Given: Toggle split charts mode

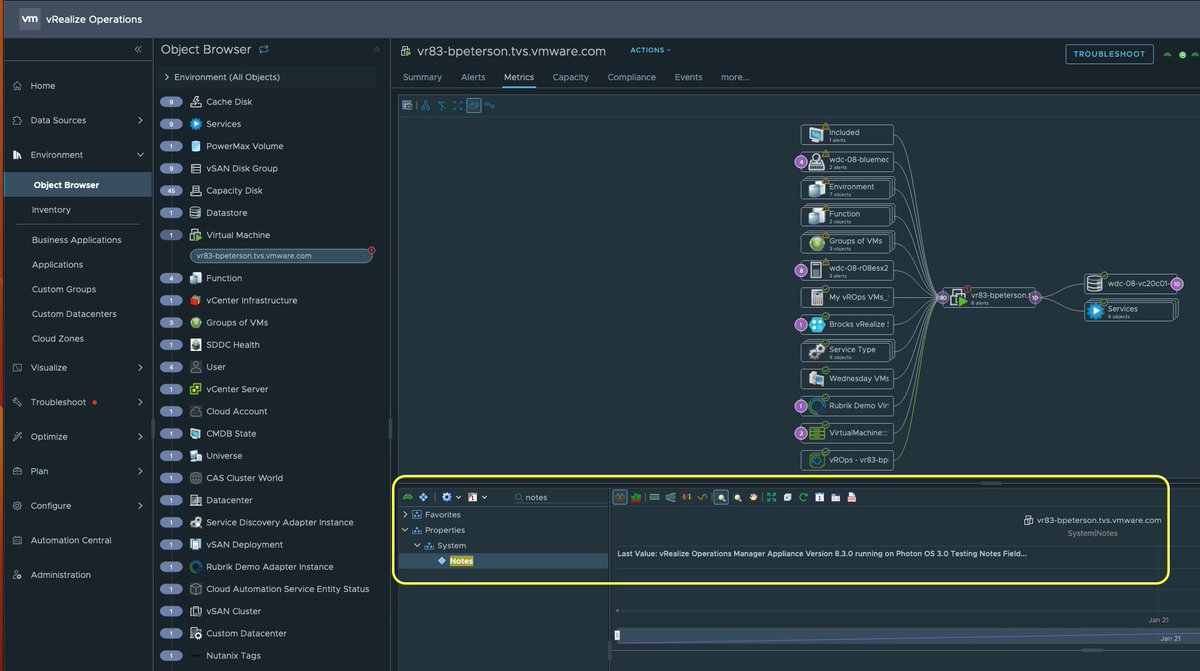Looking at the screenshot, I should (620, 497).
